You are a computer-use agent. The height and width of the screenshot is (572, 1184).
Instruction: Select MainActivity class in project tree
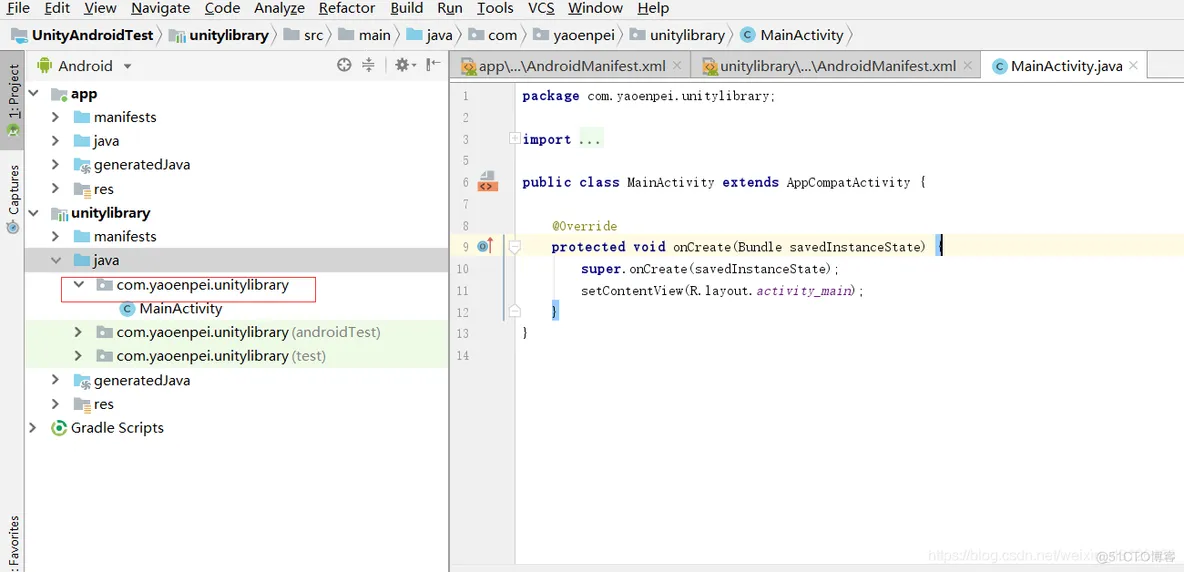171,309
